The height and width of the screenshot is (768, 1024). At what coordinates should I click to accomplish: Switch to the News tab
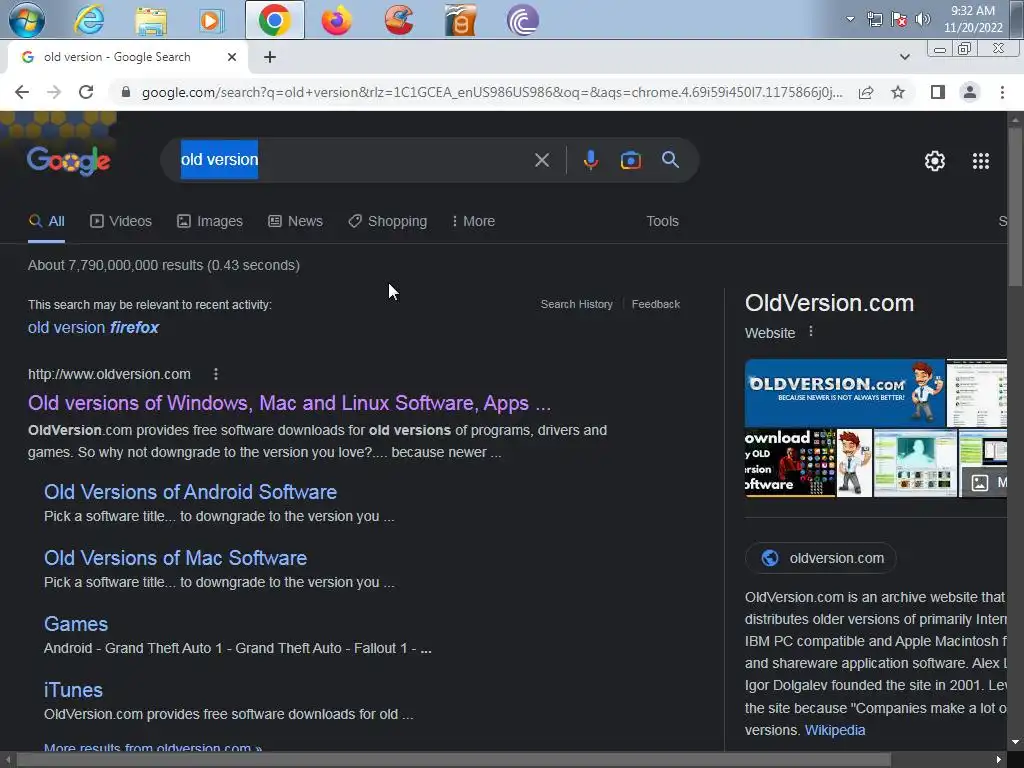[295, 221]
